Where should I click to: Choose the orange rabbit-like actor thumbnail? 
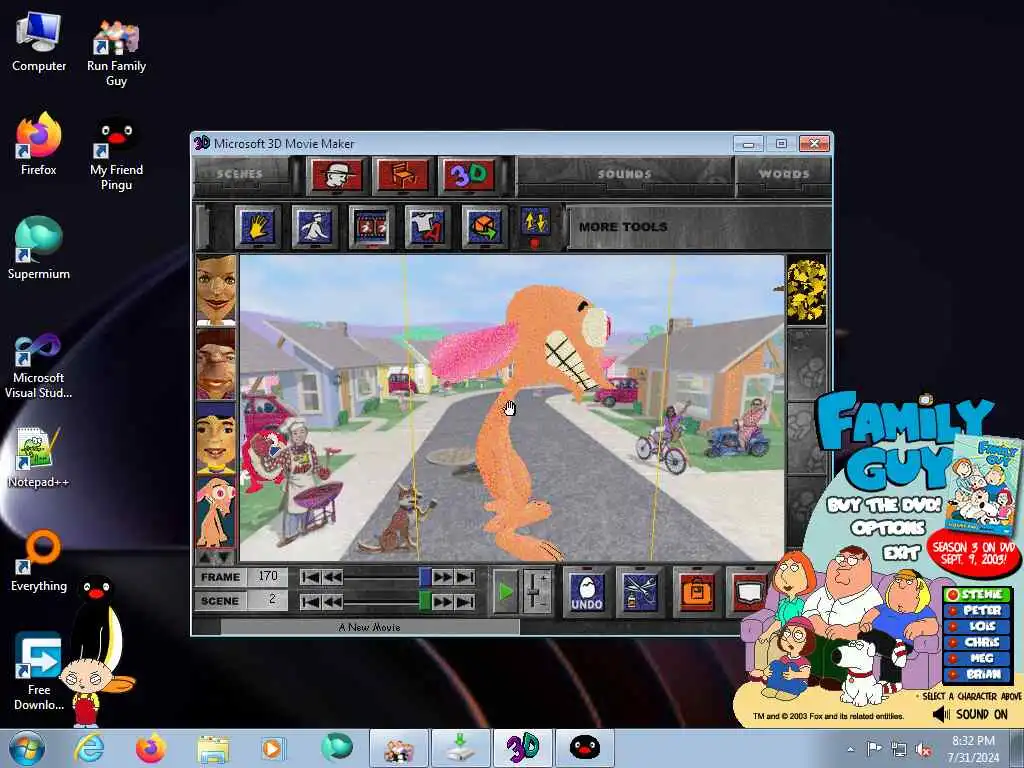pyautogui.click(x=216, y=511)
